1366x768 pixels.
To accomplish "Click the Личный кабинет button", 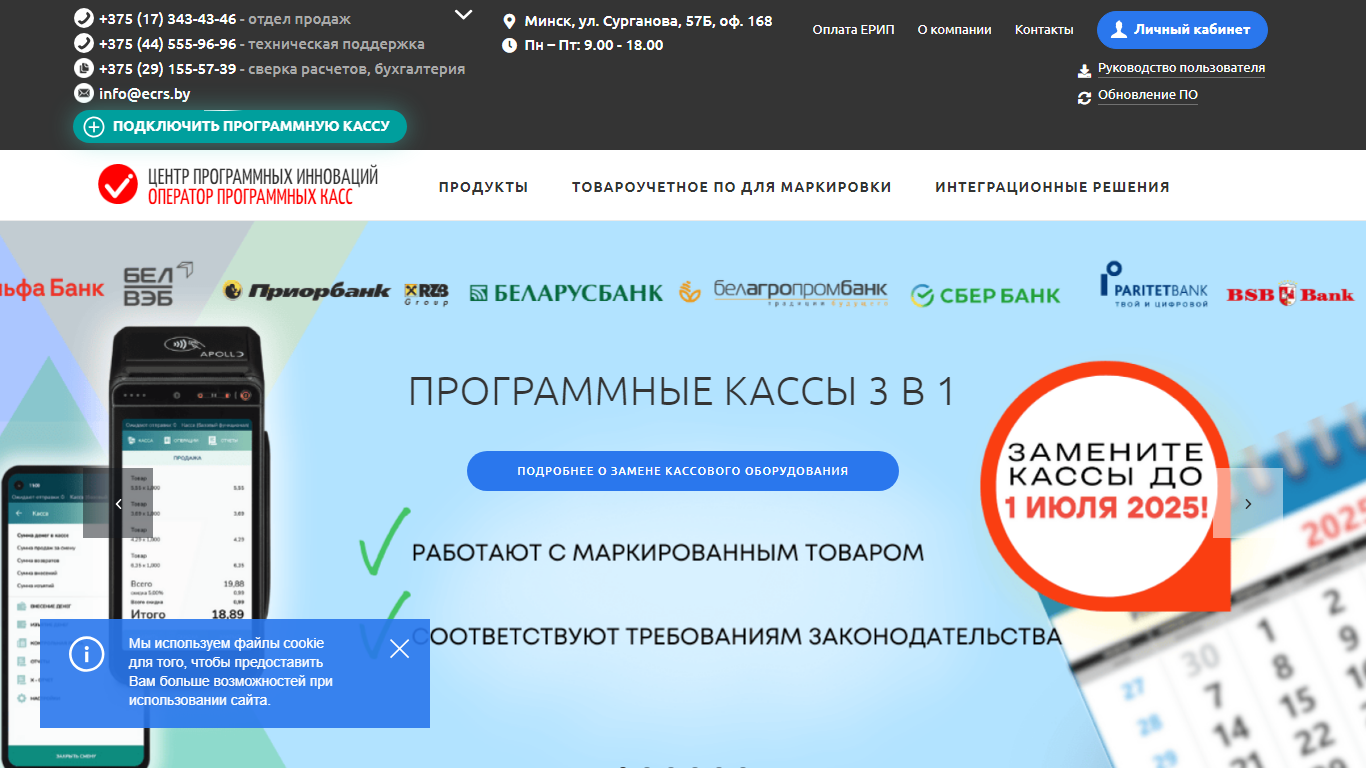I will 1182,30.
